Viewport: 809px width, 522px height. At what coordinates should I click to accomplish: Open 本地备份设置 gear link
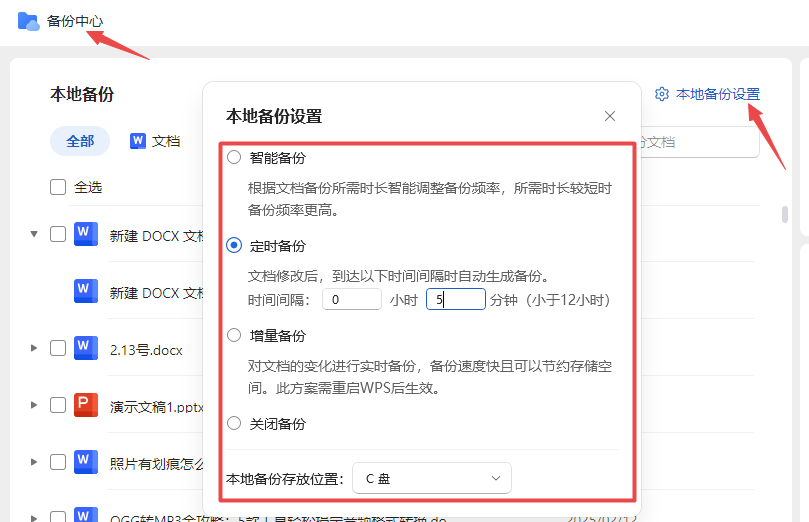(x=707, y=94)
